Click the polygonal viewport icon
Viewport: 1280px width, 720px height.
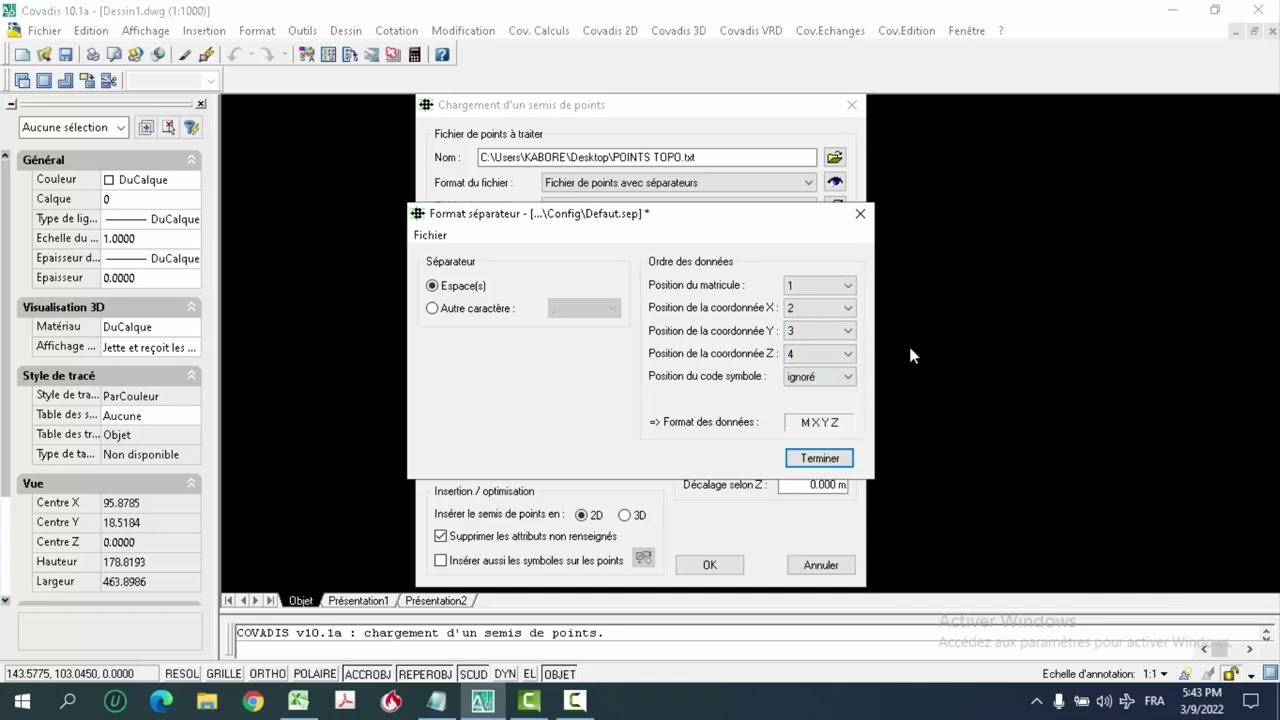[x=66, y=81]
